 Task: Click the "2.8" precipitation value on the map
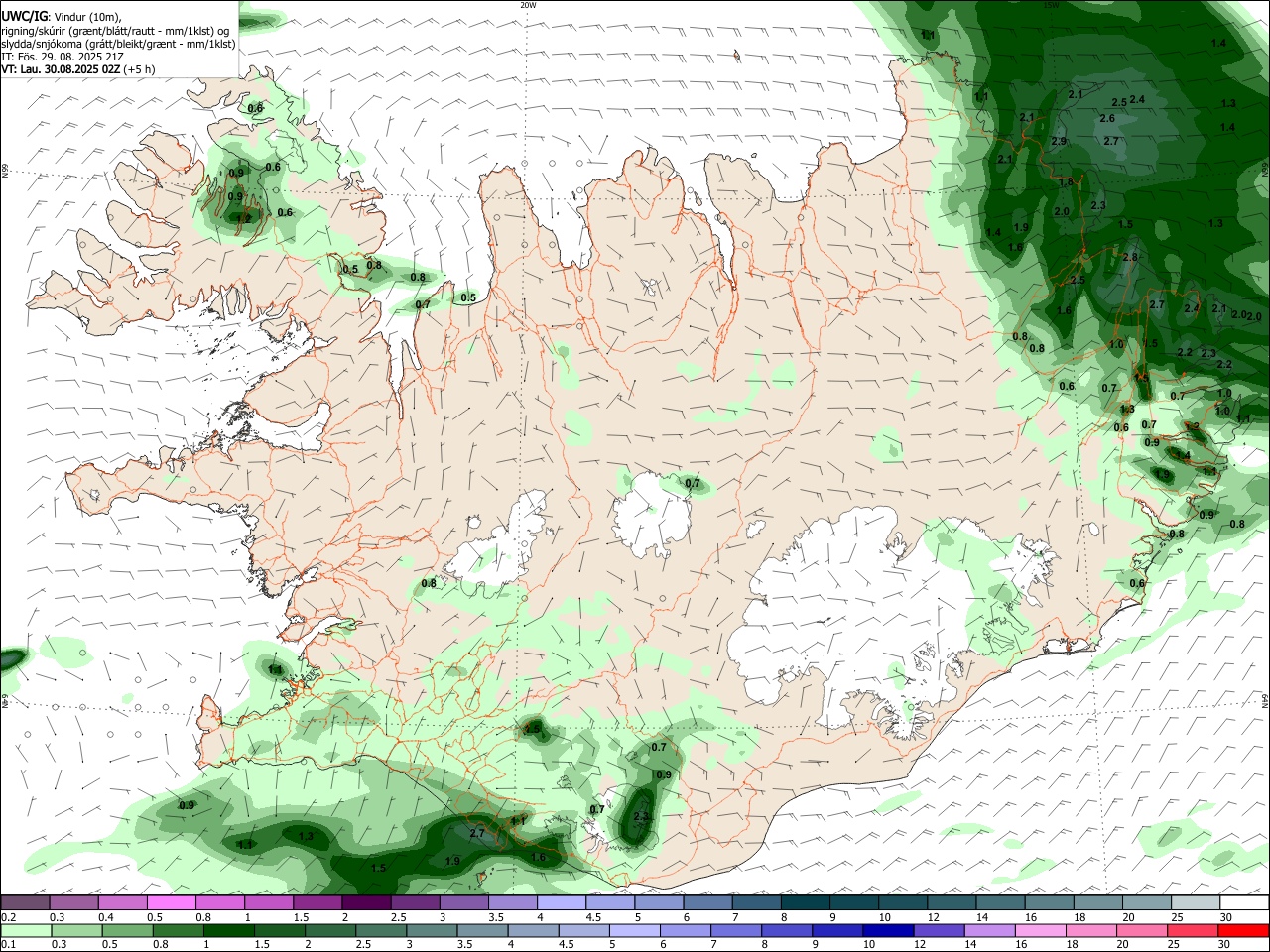[1129, 257]
